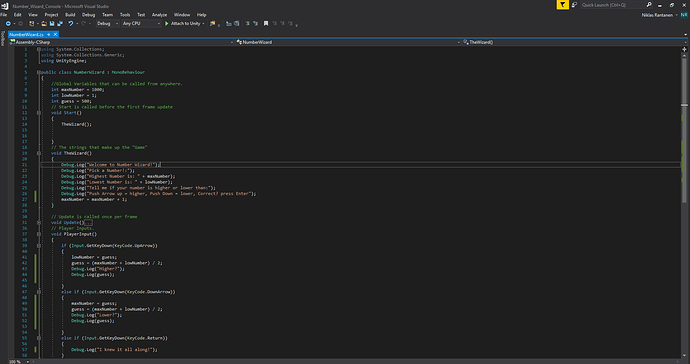
Task: Open the Toolbox side panel tab
Action: [3, 38]
